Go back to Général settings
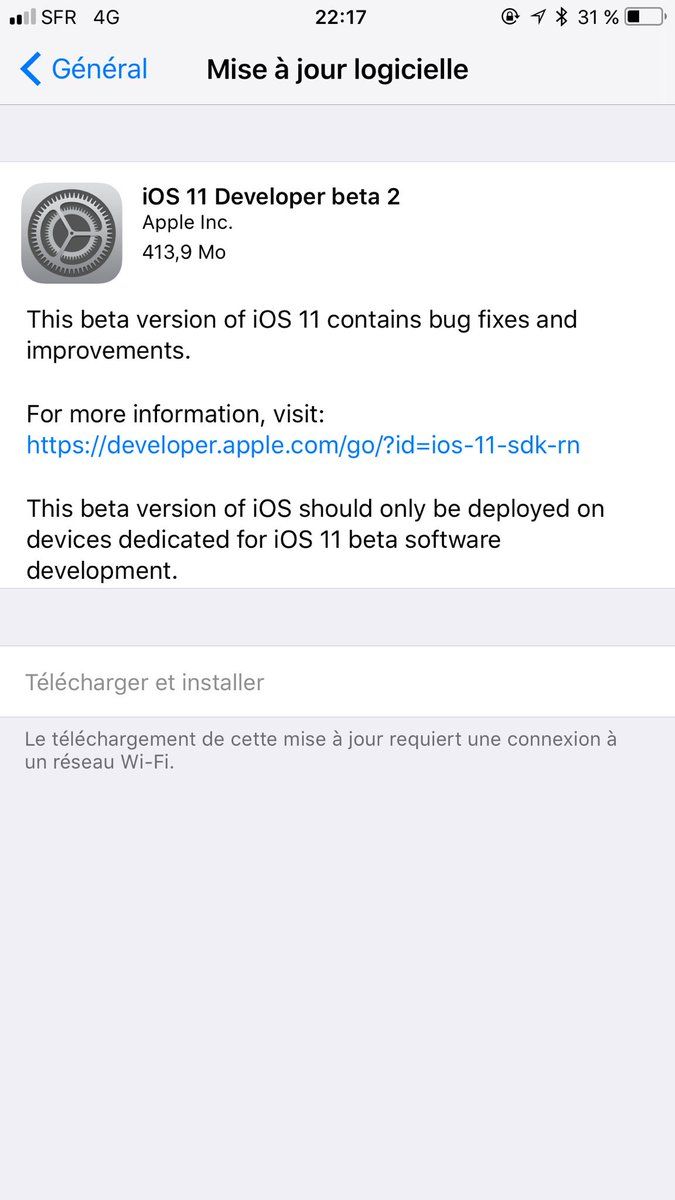Image resolution: width=675 pixels, height=1200 pixels. 84,69
